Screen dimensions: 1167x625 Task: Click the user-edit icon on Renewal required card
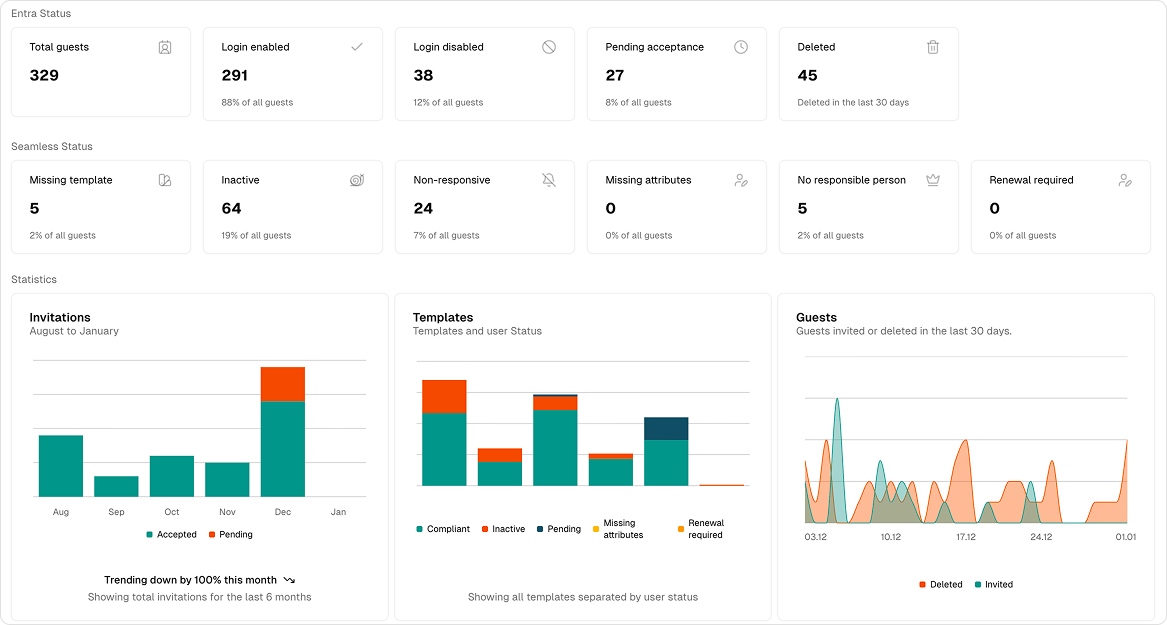(1125, 180)
